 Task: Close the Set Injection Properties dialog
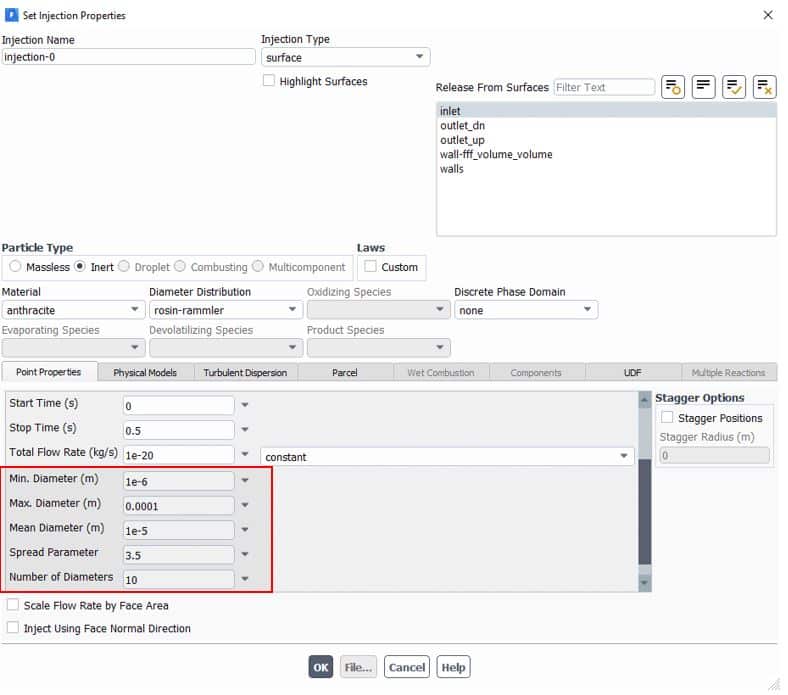(x=767, y=15)
